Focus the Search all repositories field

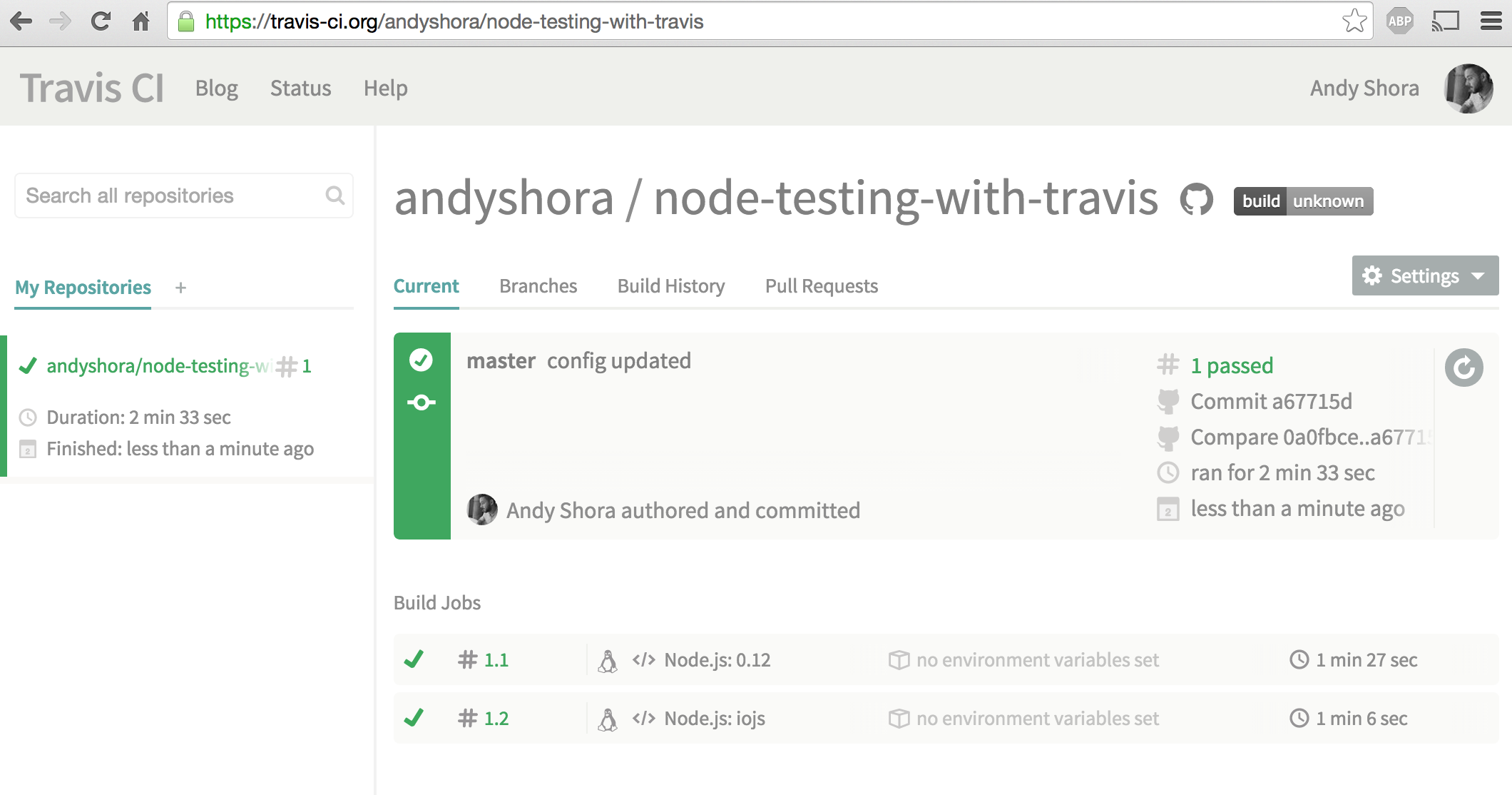pyautogui.click(x=171, y=196)
